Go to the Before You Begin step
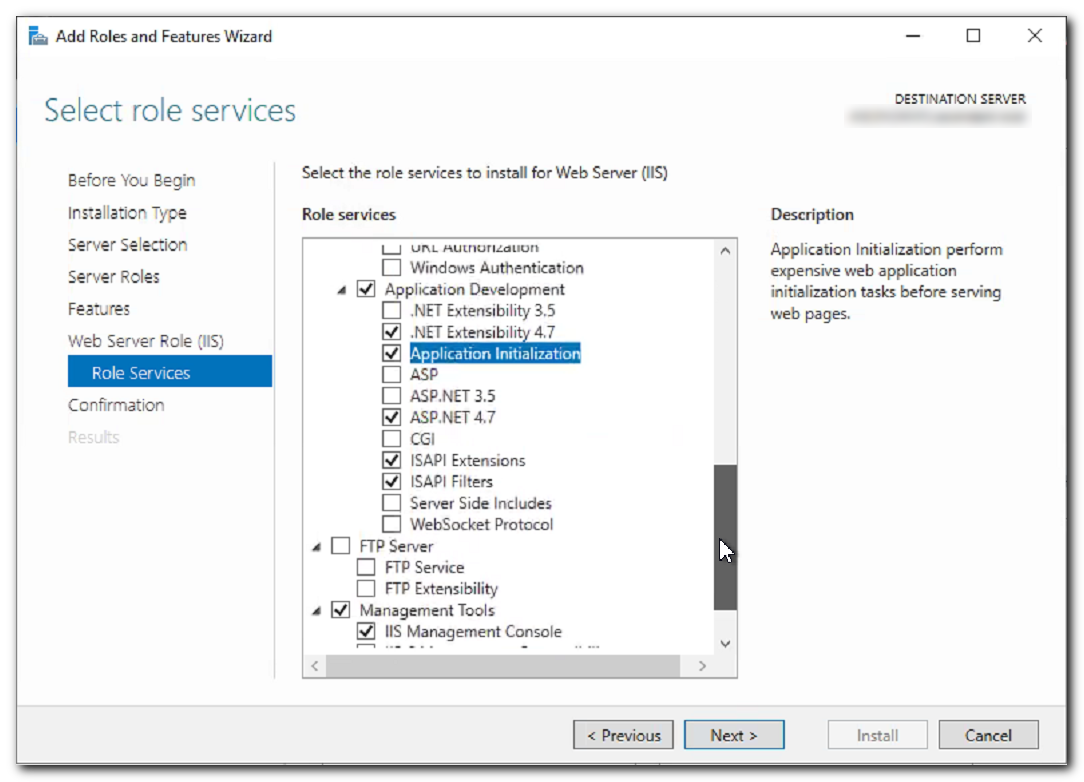The height and width of the screenshot is (782, 1084). pyautogui.click(x=131, y=180)
